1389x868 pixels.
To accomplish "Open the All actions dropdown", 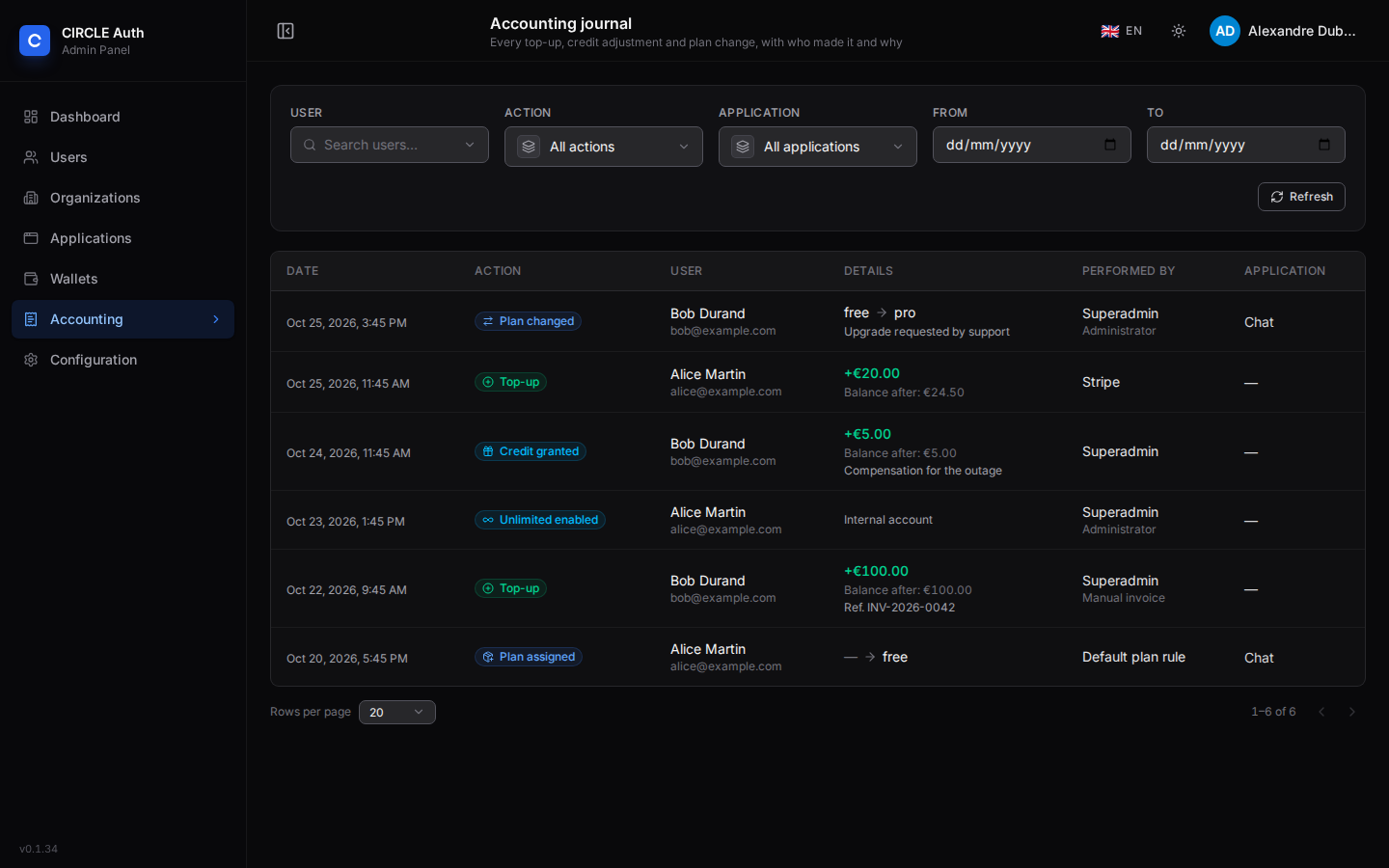I will click(x=604, y=147).
